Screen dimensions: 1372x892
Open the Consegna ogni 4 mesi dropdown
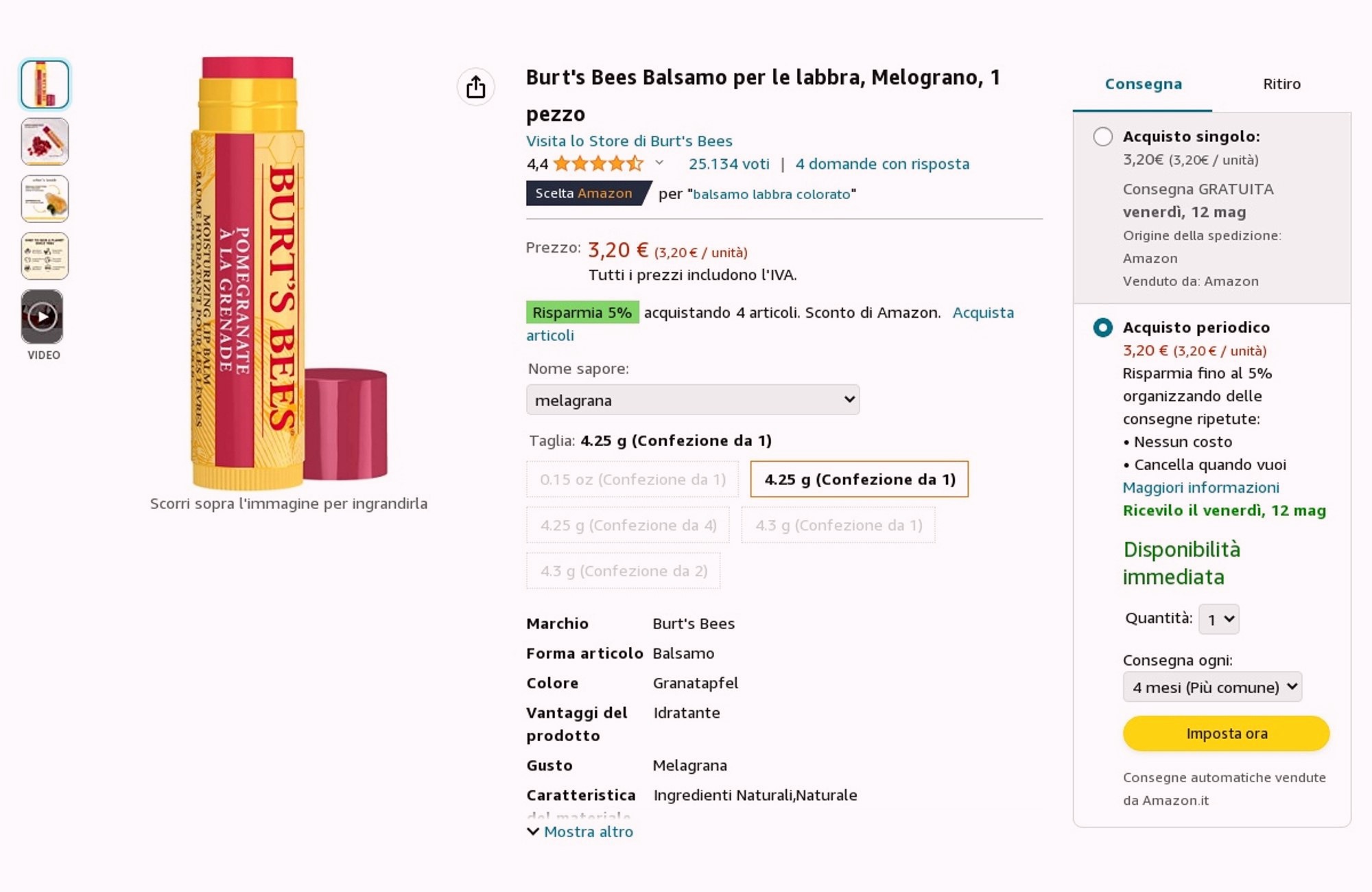coord(1212,687)
